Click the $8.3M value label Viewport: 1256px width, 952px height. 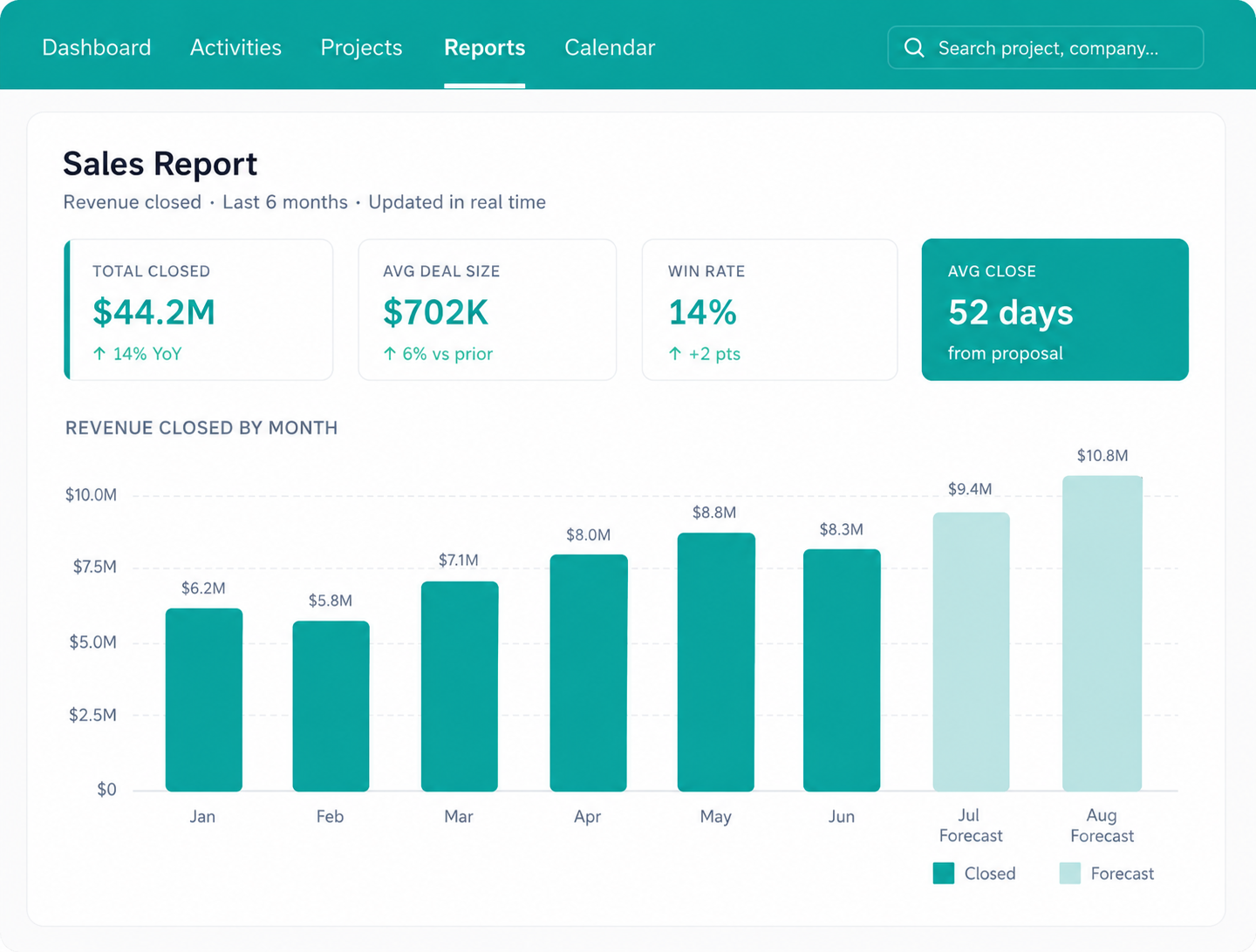pos(842,529)
